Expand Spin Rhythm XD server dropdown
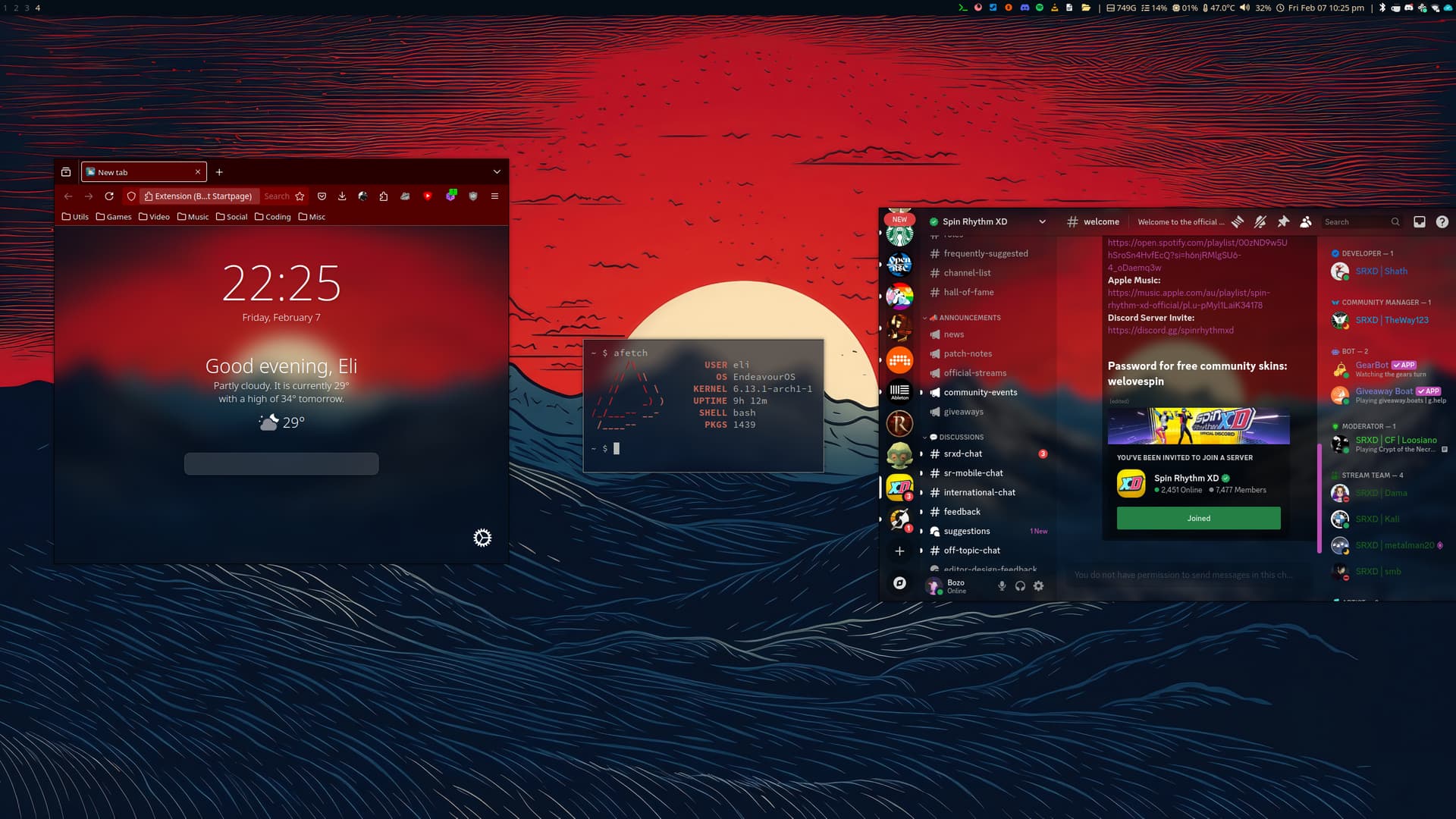This screenshot has height=819, width=1456. click(x=1042, y=221)
